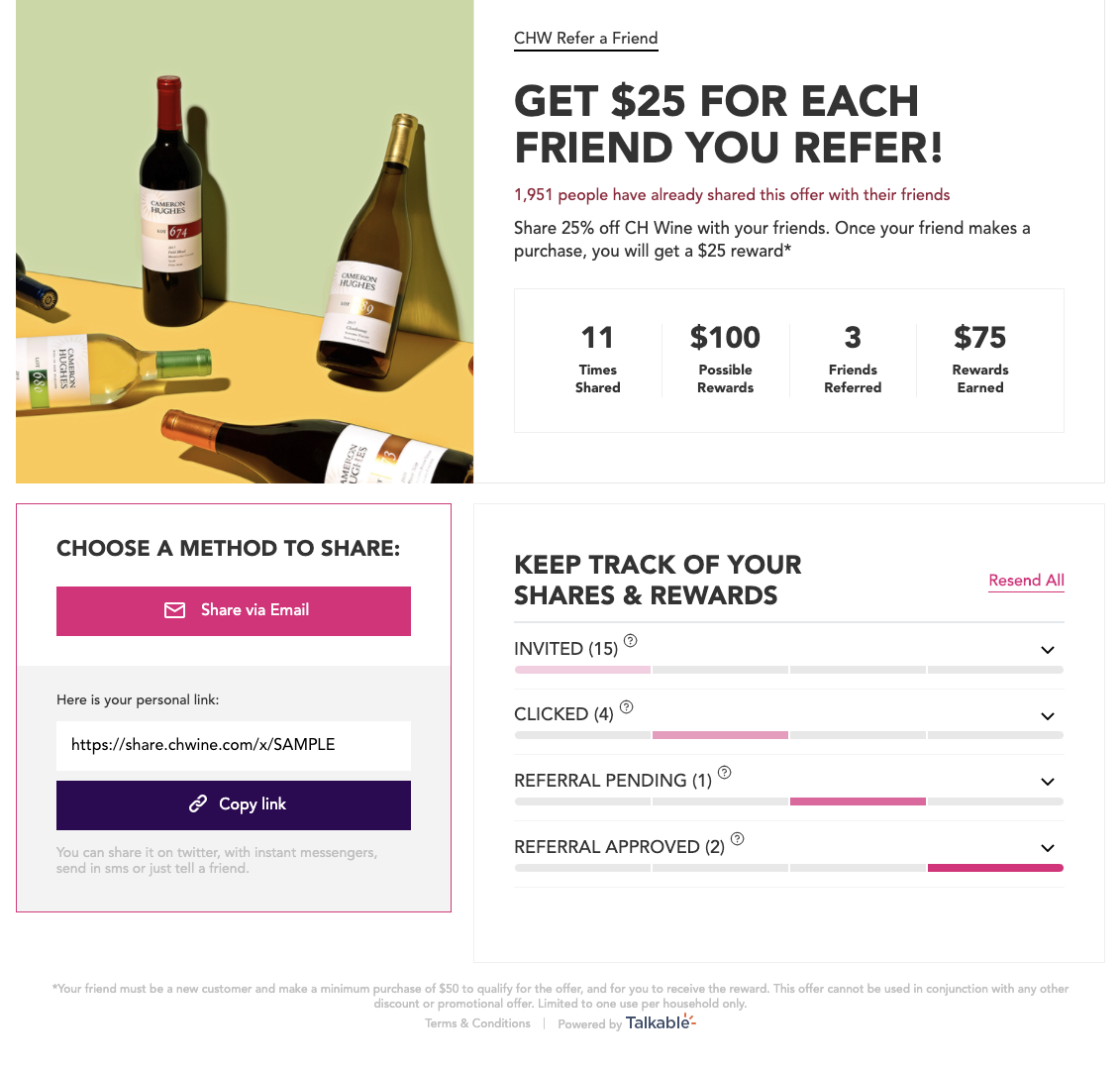Open the help tooltip for REFERRAL PENDING (1)

point(724,772)
